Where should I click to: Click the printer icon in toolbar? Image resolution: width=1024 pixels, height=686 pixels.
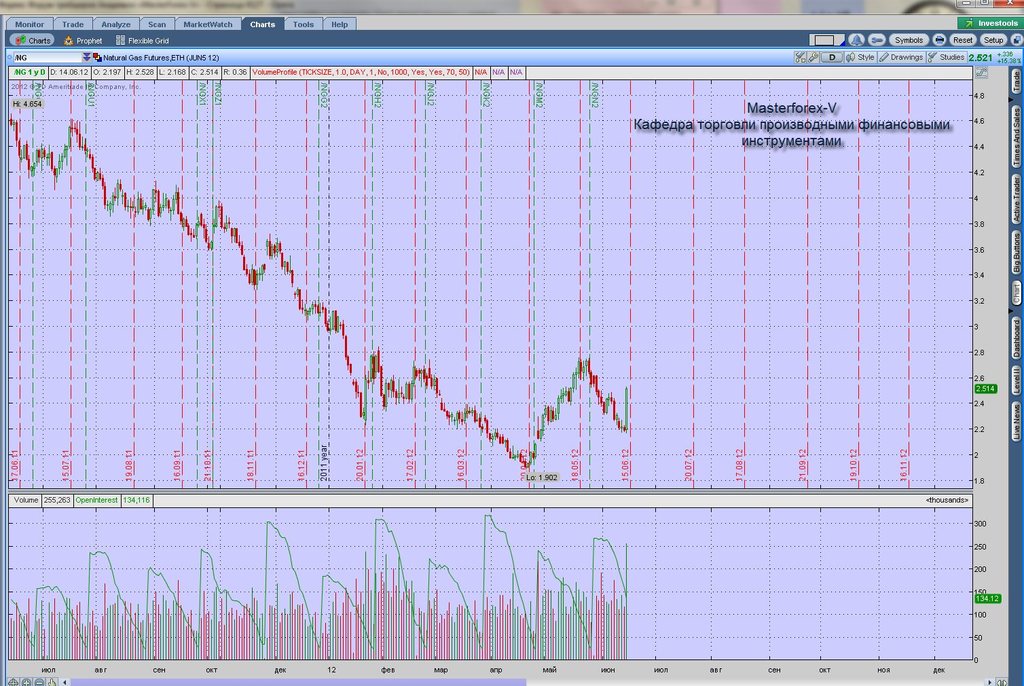coord(939,40)
